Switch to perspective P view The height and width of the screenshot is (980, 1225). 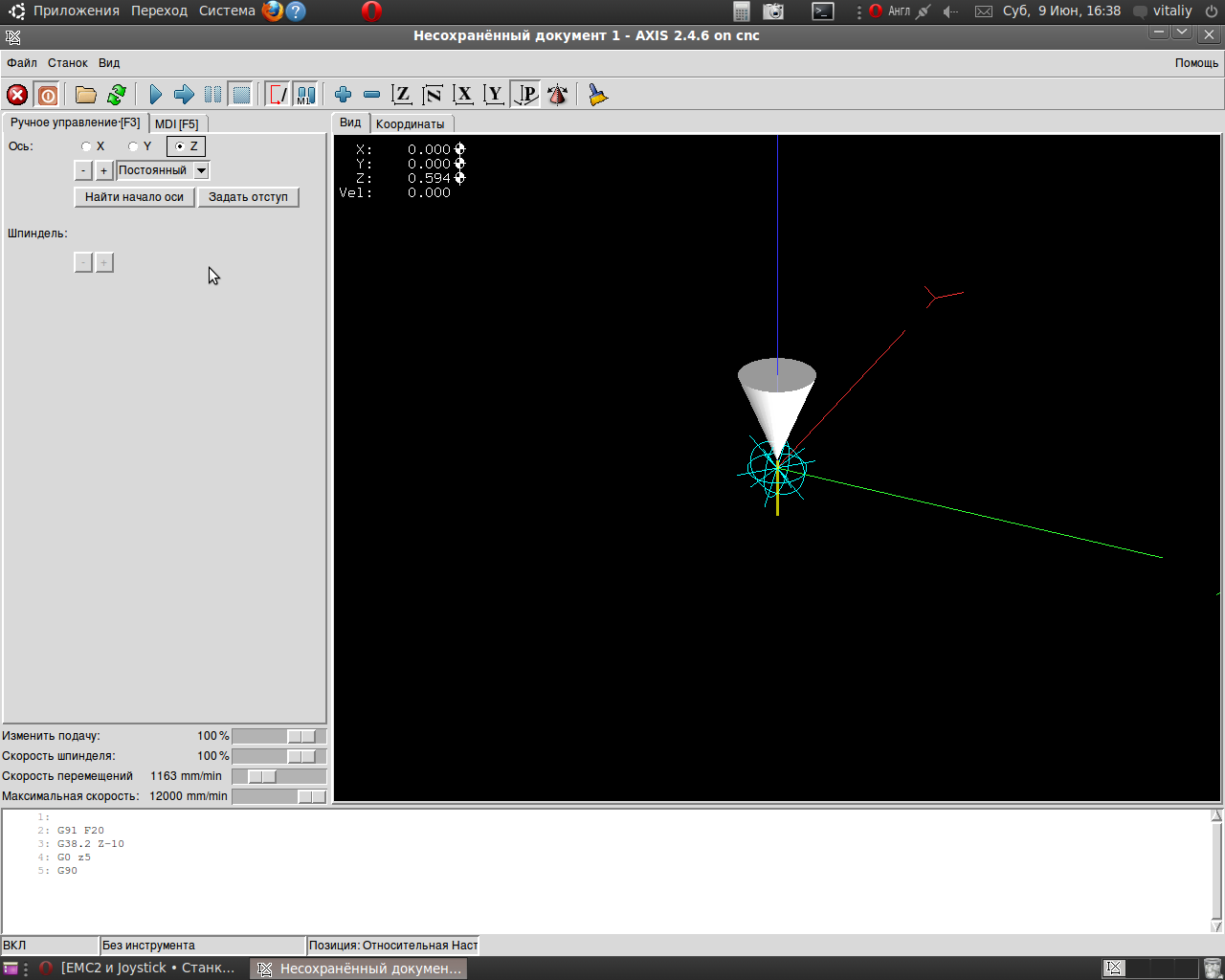pyautogui.click(x=525, y=95)
